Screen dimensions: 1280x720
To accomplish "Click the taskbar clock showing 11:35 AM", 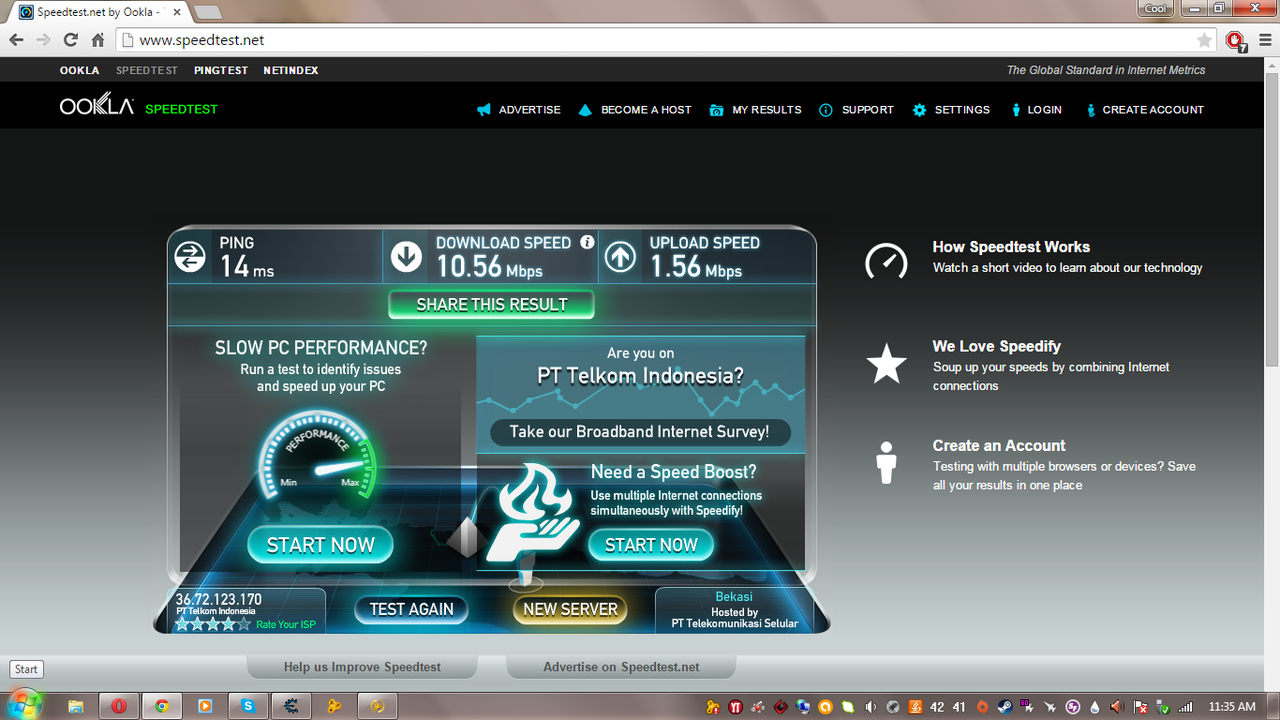I will tap(1232, 707).
